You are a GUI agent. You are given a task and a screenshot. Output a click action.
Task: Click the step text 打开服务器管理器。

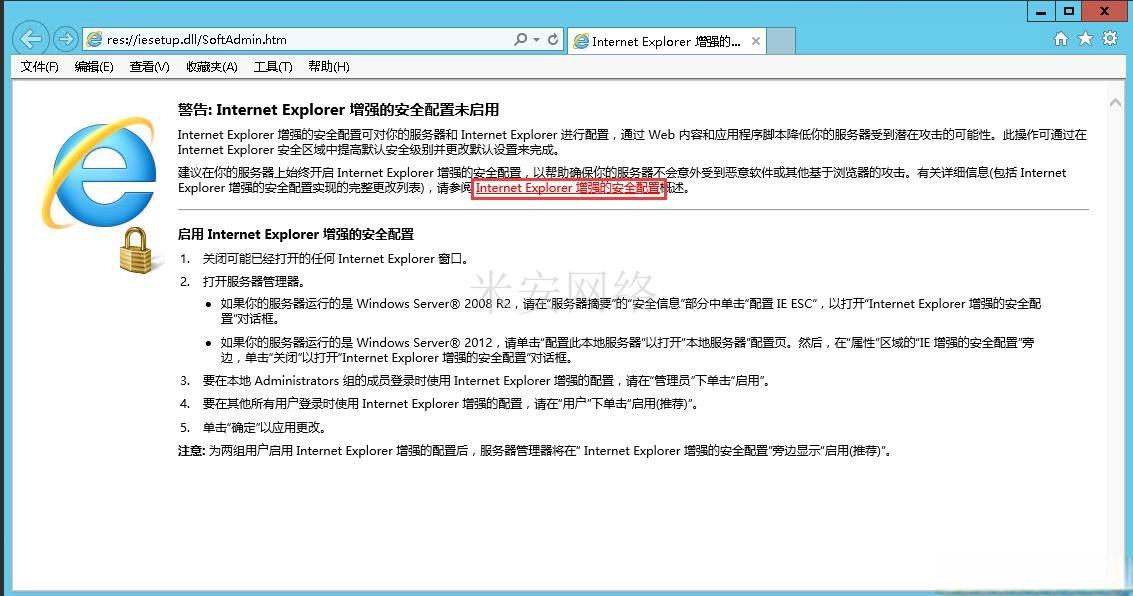(254, 281)
